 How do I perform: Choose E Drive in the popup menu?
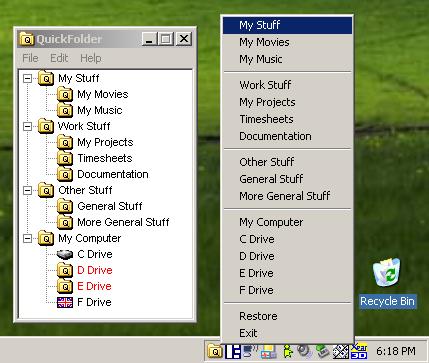click(287, 273)
